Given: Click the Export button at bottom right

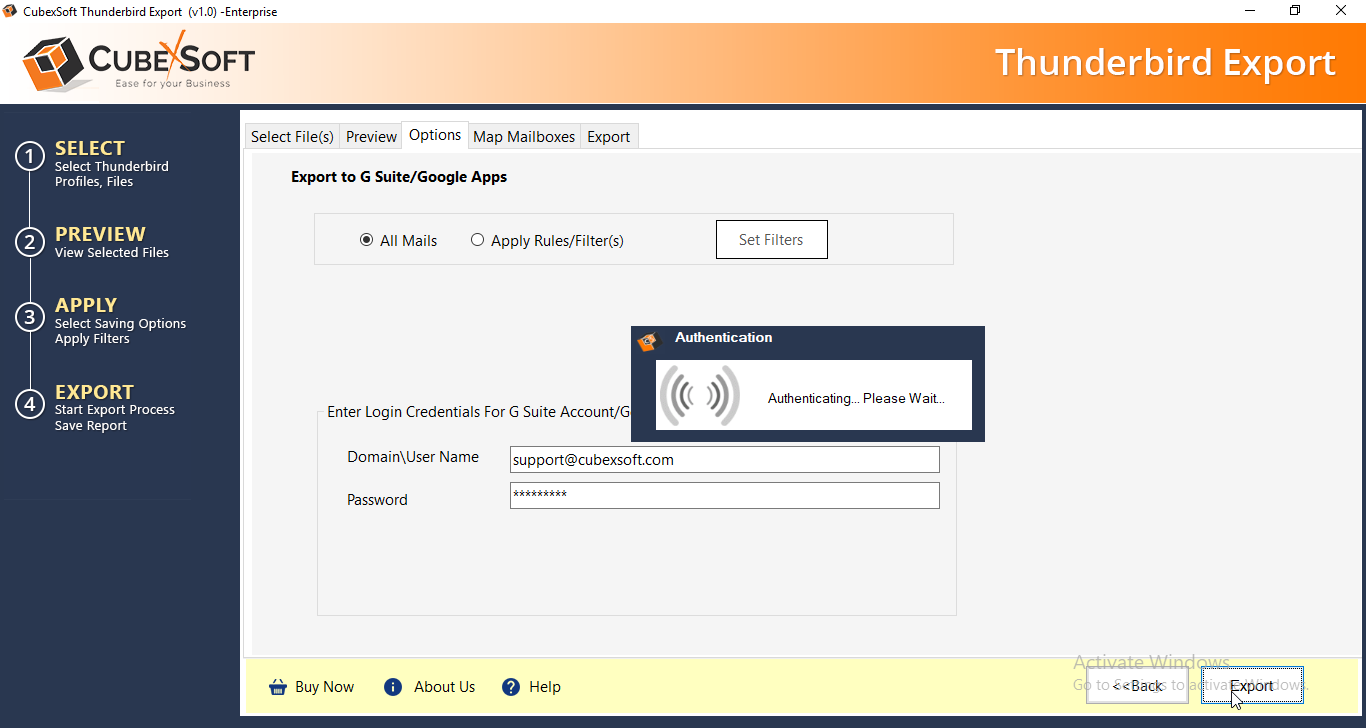Looking at the screenshot, I should [x=1252, y=686].
